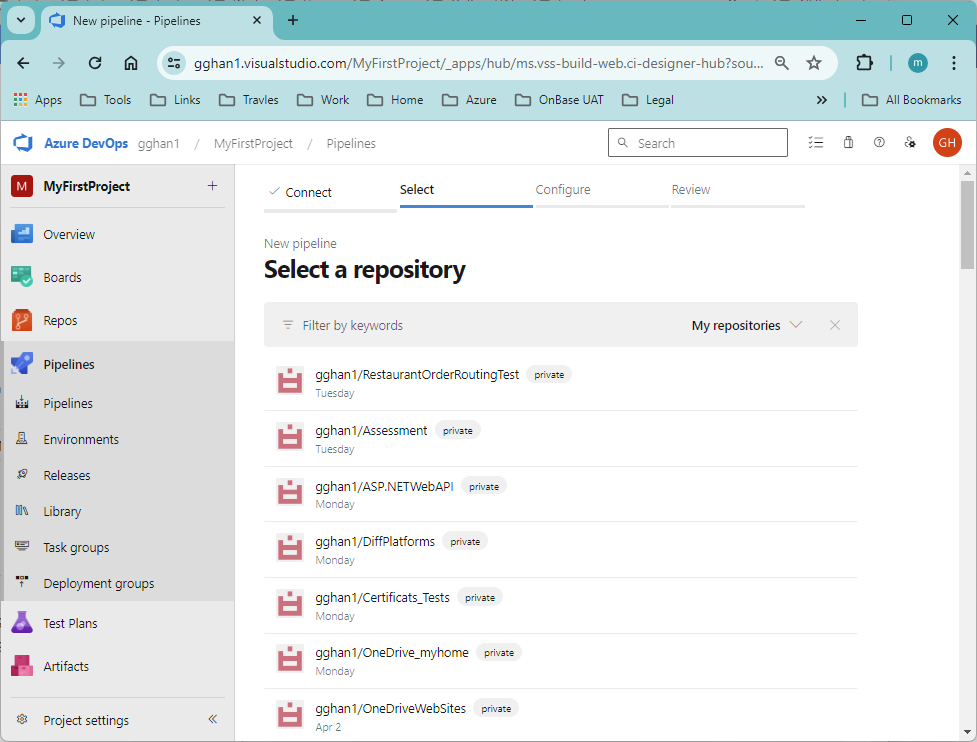Open the Marketplace shopping bag icon
Screen dimensions: 977x742
(x=848, y=143)
